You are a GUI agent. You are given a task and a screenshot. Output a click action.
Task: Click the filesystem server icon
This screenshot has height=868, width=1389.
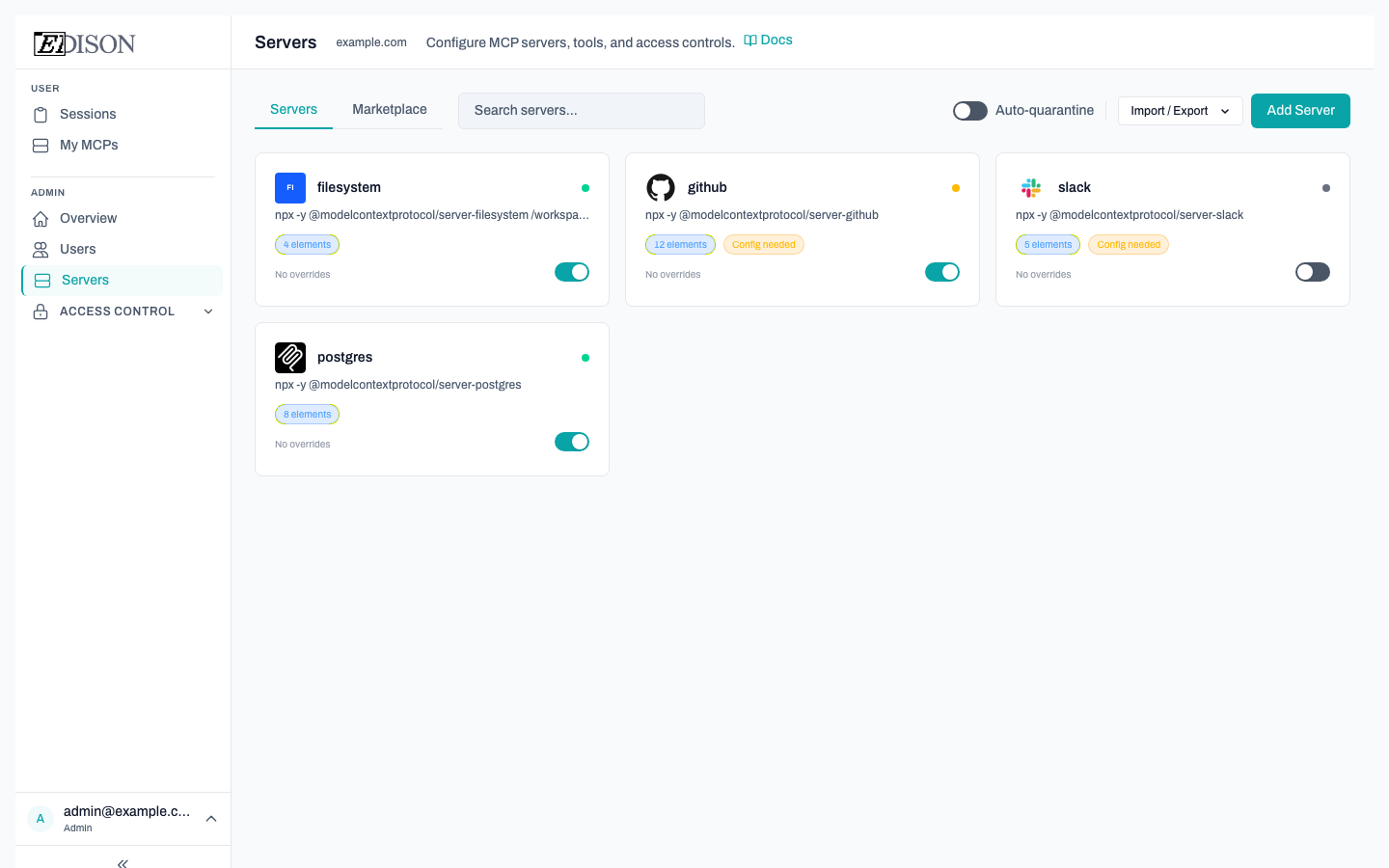[x=290, y=187]
